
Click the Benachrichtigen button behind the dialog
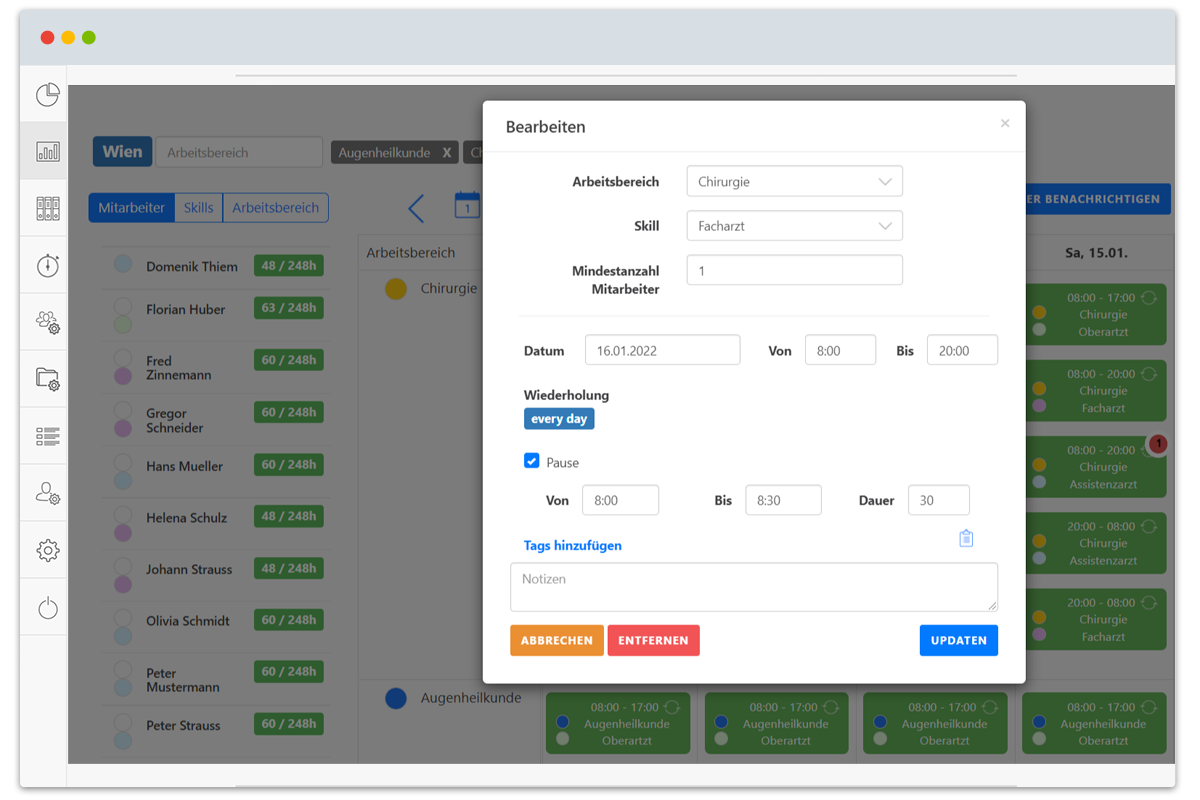click(1098, 199)
